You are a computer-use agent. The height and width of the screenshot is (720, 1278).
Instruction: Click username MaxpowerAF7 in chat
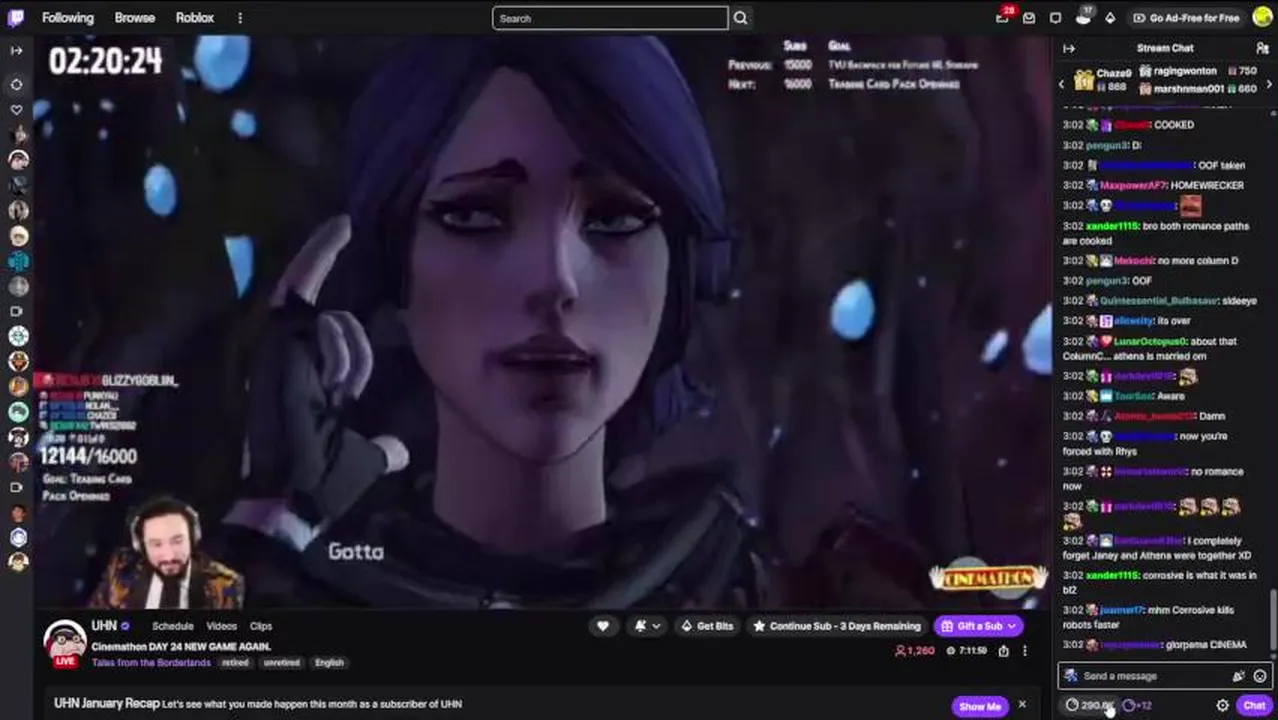(x=1133, y=185)
